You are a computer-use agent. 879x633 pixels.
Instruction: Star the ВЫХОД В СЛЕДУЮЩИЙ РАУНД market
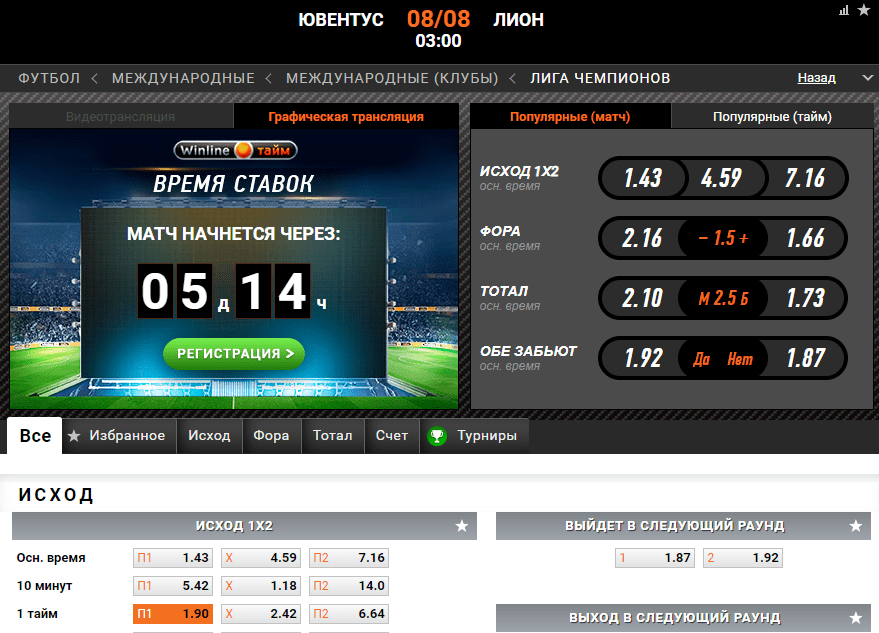click(x=855, y=618)
